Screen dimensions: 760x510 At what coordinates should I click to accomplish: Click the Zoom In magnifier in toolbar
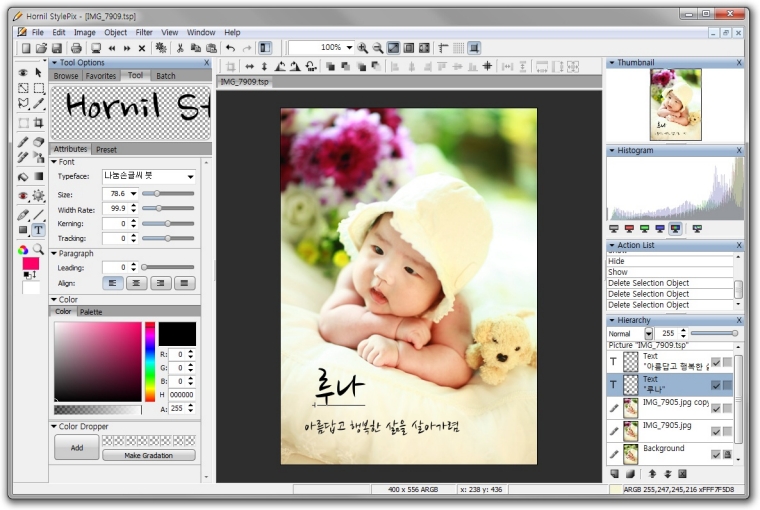(362, 48)
